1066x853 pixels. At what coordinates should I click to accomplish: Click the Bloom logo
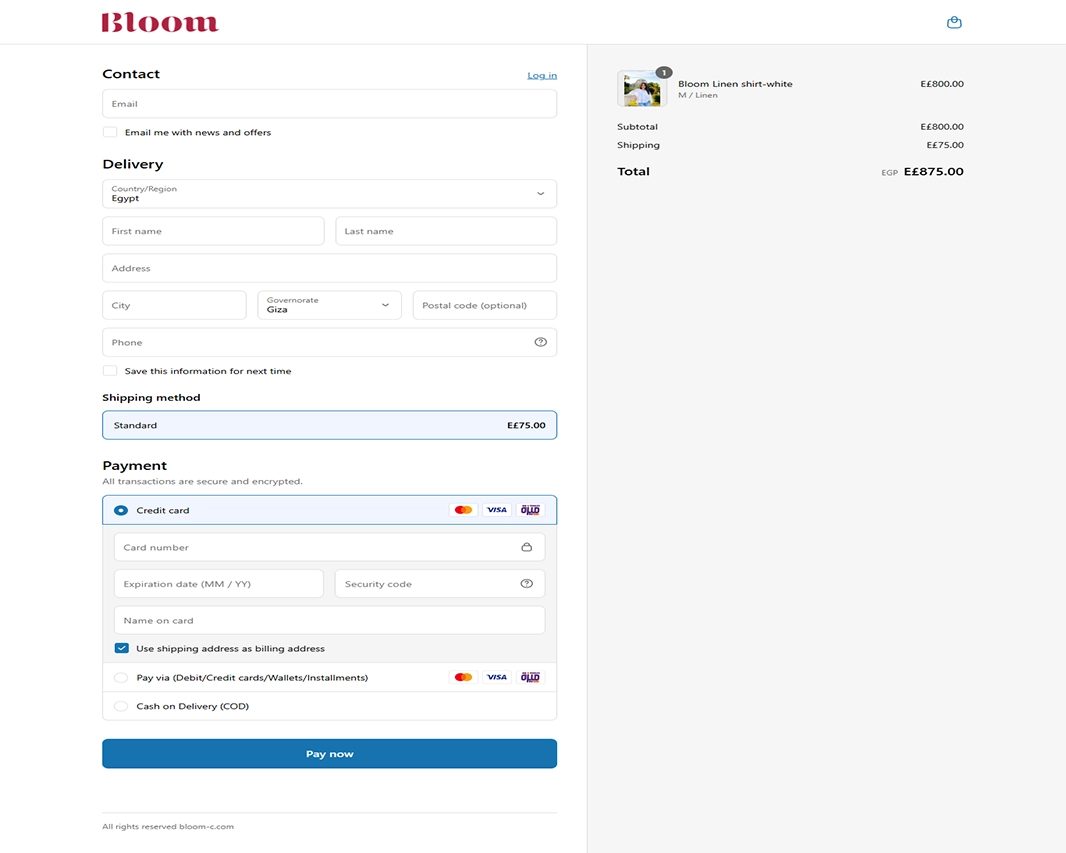pyautogui.click(x=160, y=22)
